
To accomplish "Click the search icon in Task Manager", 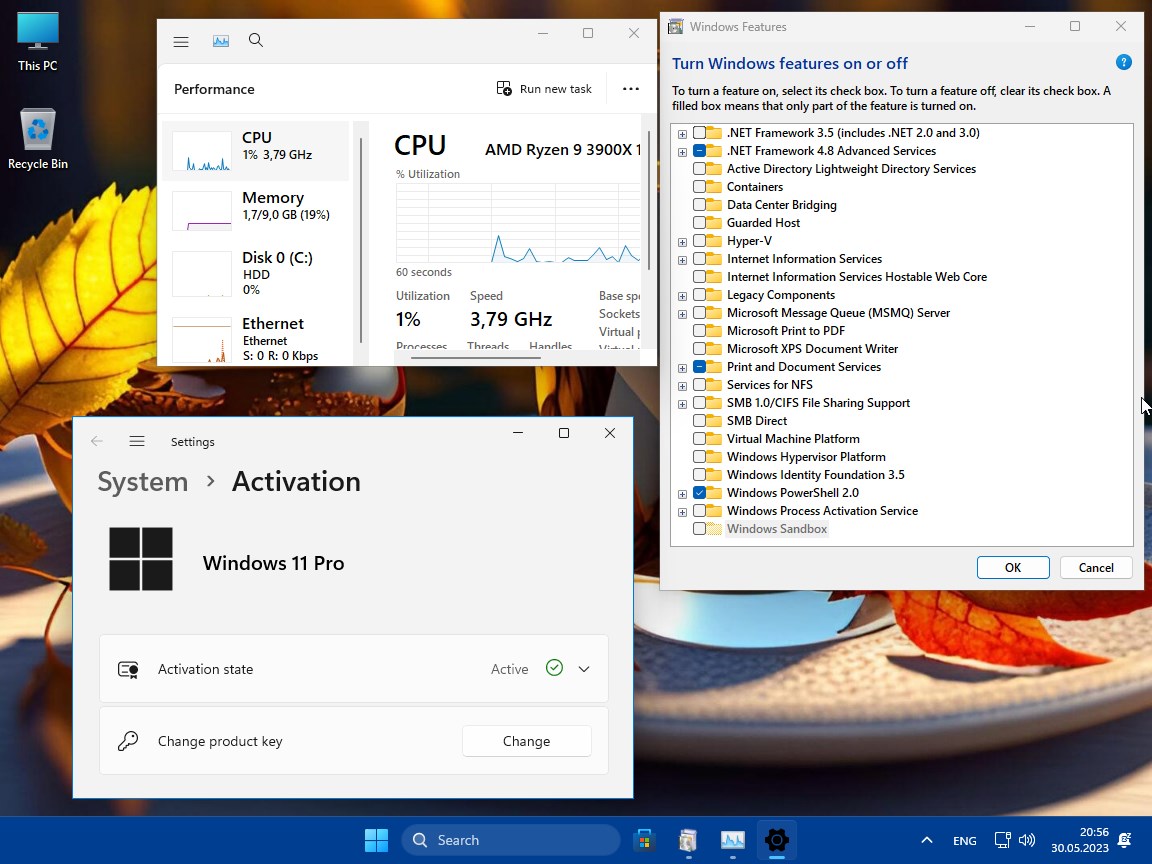I will click(x=256, y=40).
